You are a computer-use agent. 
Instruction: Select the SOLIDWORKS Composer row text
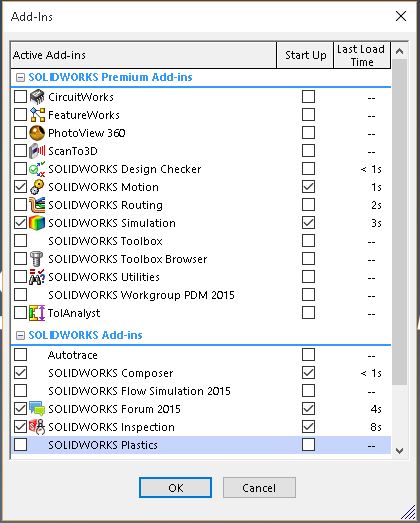pyautogui.click(x=111, y=373)
